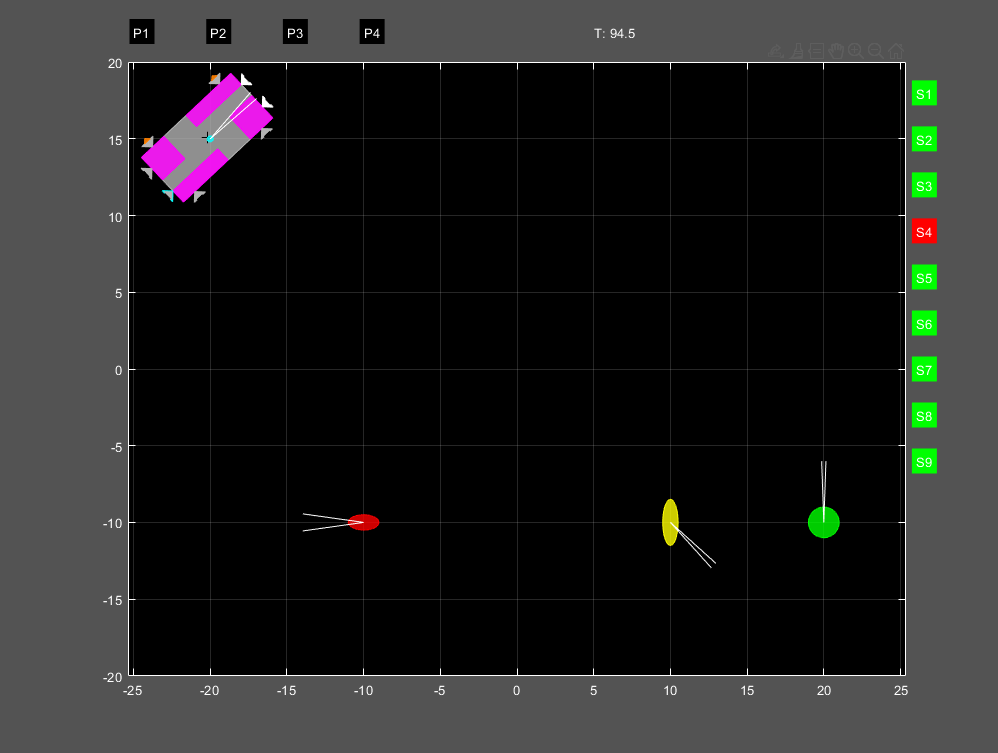Click the red ellipse object in the plot
The height and width of the screenshot is (753, 998).
point(363,523)
